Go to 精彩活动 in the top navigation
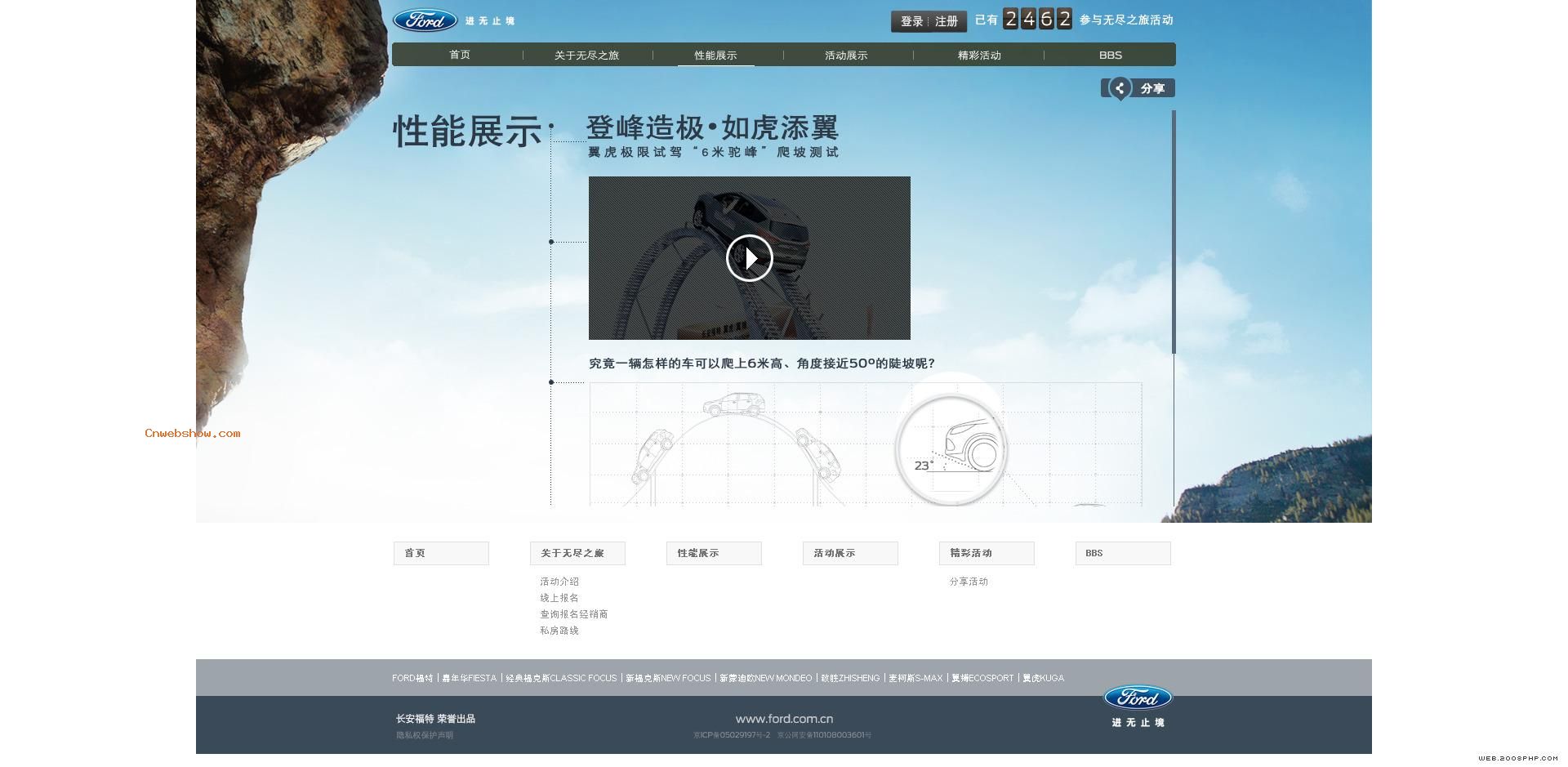 (x=978, y=56)
